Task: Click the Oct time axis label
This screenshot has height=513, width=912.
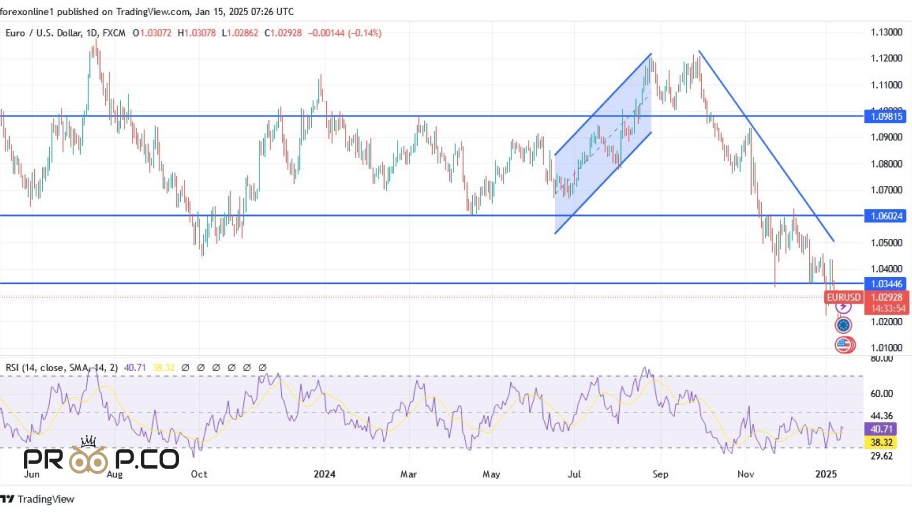Action: point(199,474)
